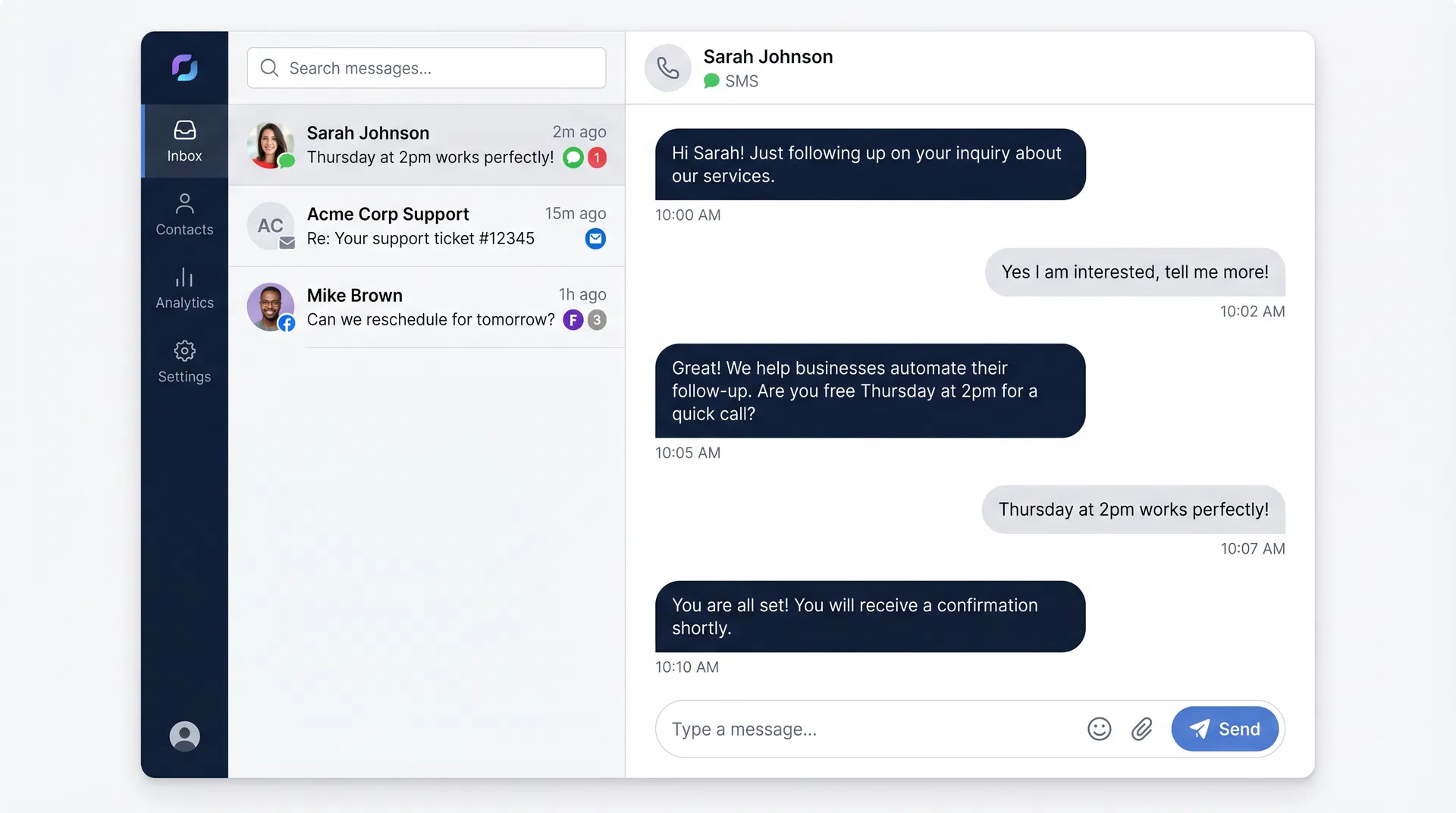Open the Settings section
The image size is (1456, 813).
(184, 363)
